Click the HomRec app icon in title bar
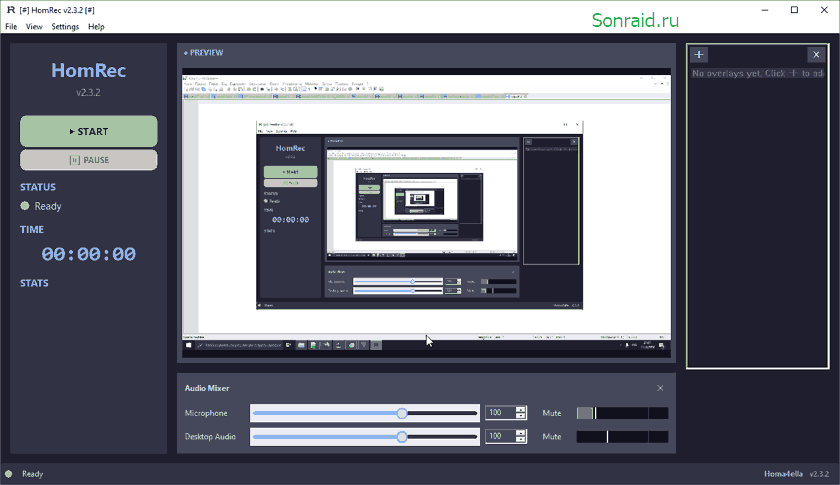This screenshot has width=840, height=485. point(11,10)
